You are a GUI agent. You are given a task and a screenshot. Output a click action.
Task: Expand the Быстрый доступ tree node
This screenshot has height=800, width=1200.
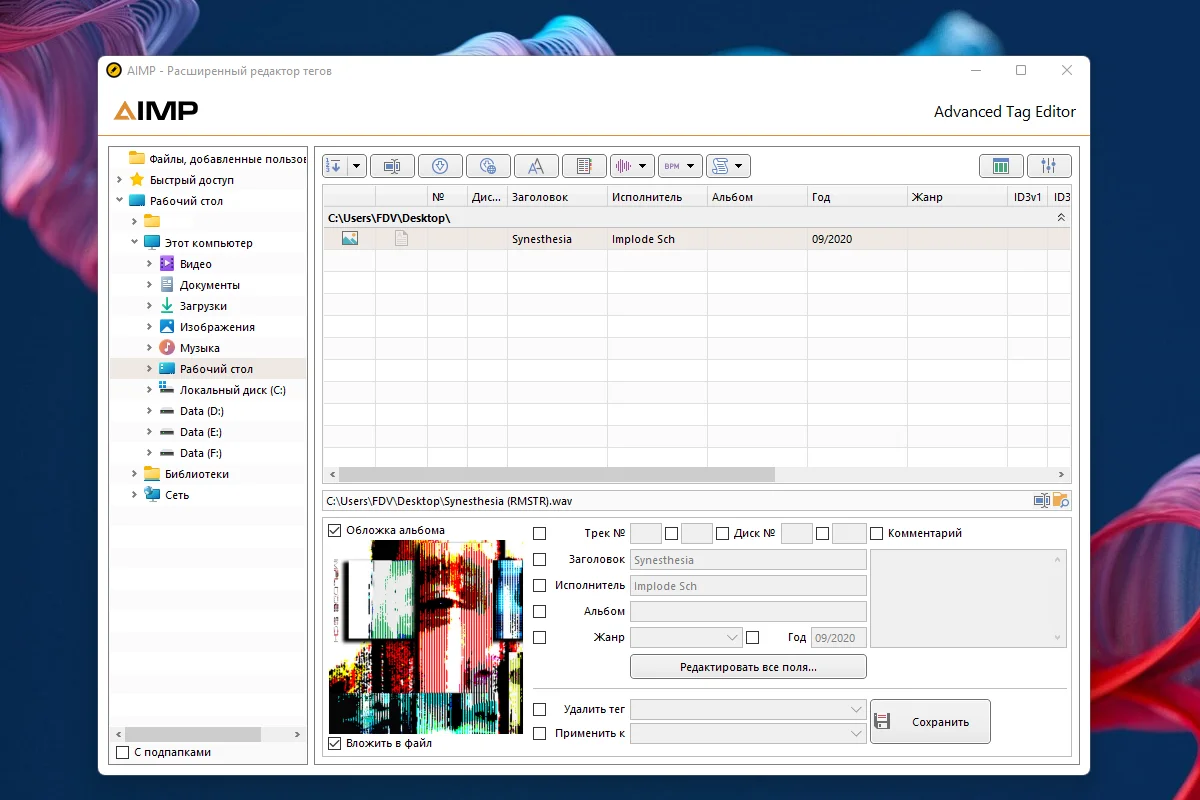click(119, 180)
